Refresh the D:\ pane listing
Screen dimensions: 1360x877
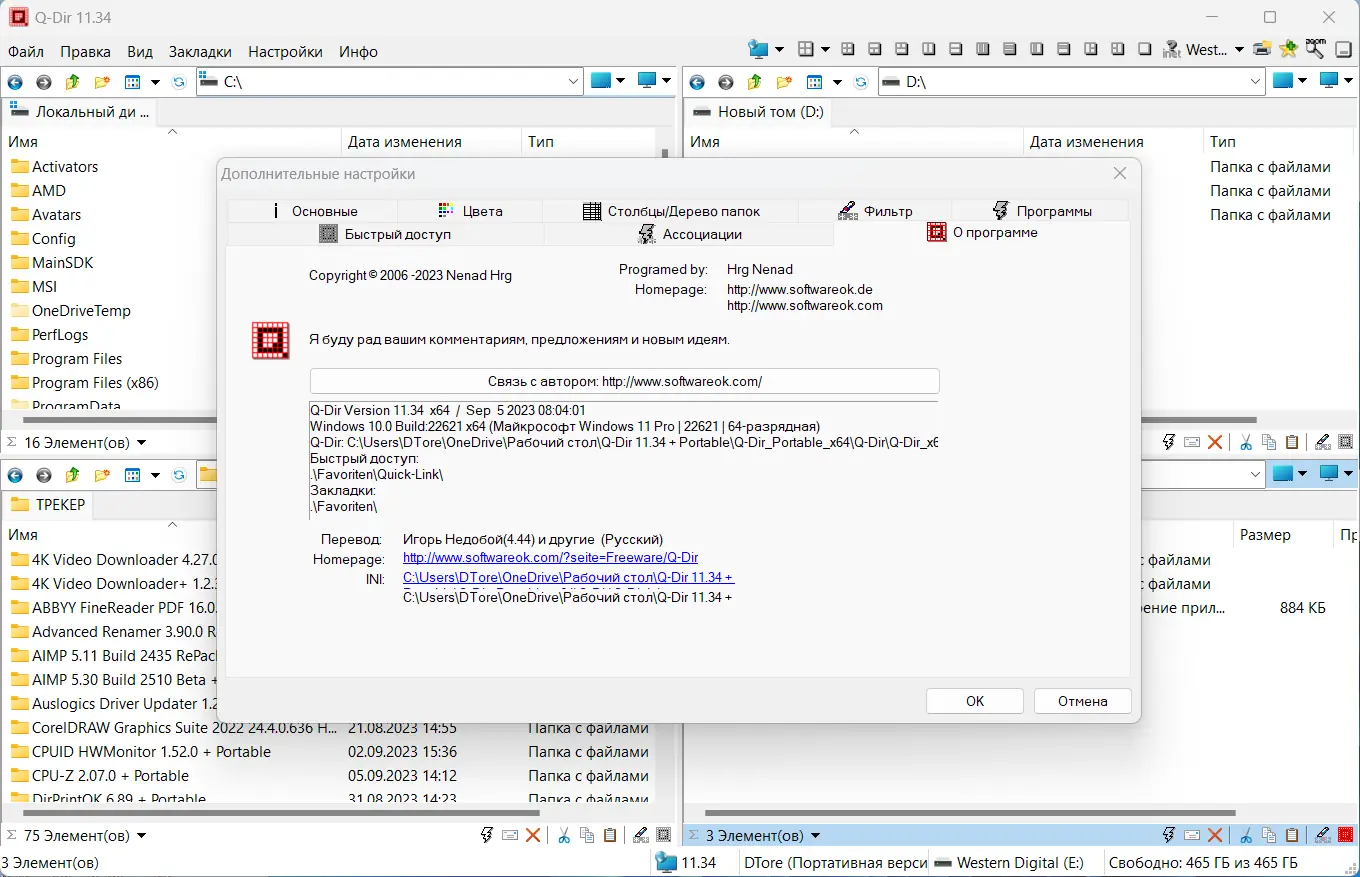(x=862, y=82)
